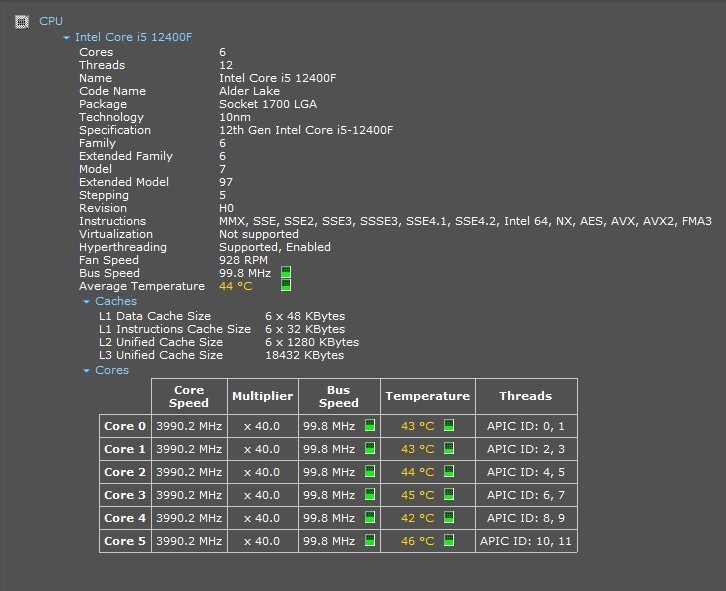Click the Supported, Enabled hyperthreading value
The image size is (726, 591).
tap(275, 247)
